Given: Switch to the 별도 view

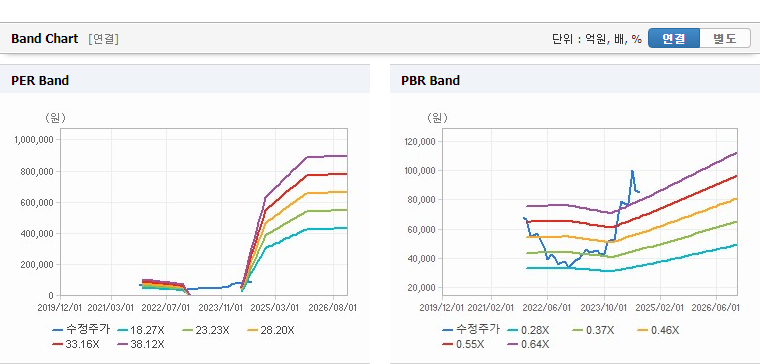Looking at the screenshot, I should tap(725, 38).
